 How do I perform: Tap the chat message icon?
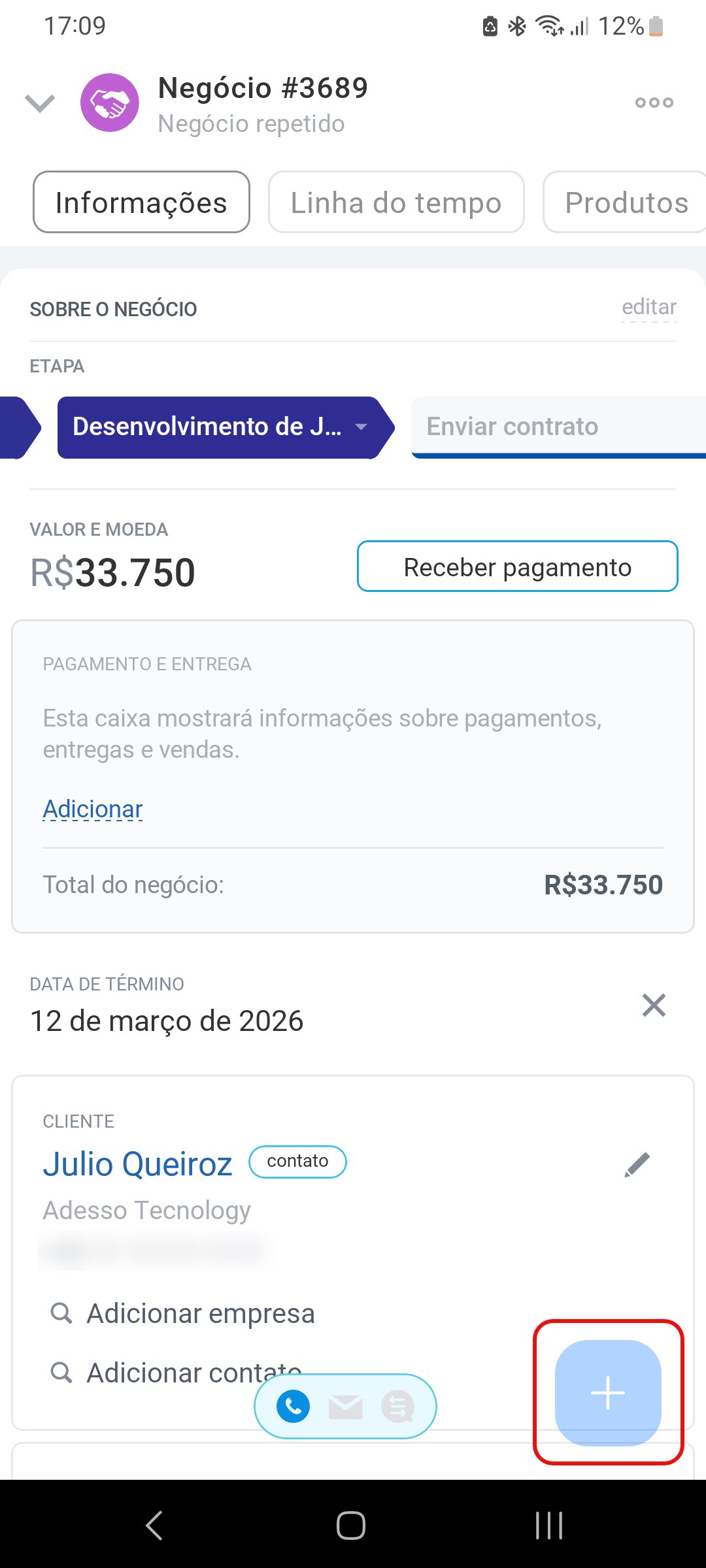point(397,1407)
